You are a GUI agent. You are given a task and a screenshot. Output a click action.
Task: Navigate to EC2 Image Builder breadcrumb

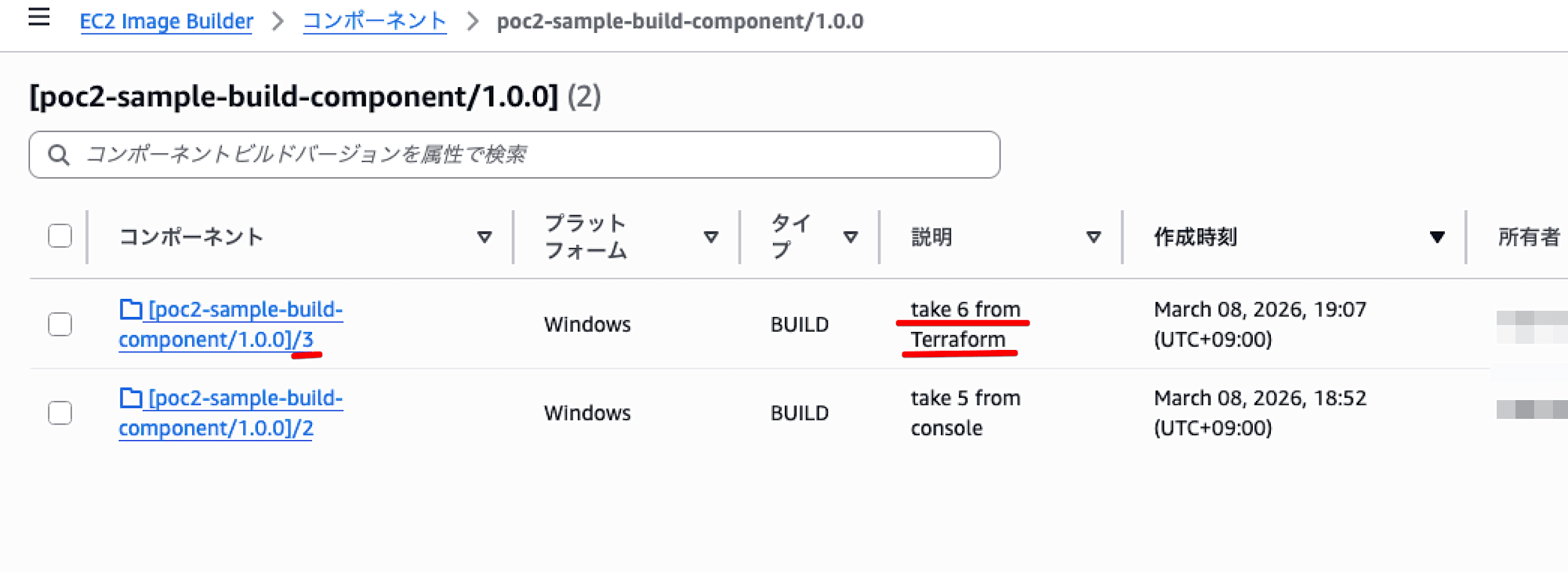click(x=166, y=21)
